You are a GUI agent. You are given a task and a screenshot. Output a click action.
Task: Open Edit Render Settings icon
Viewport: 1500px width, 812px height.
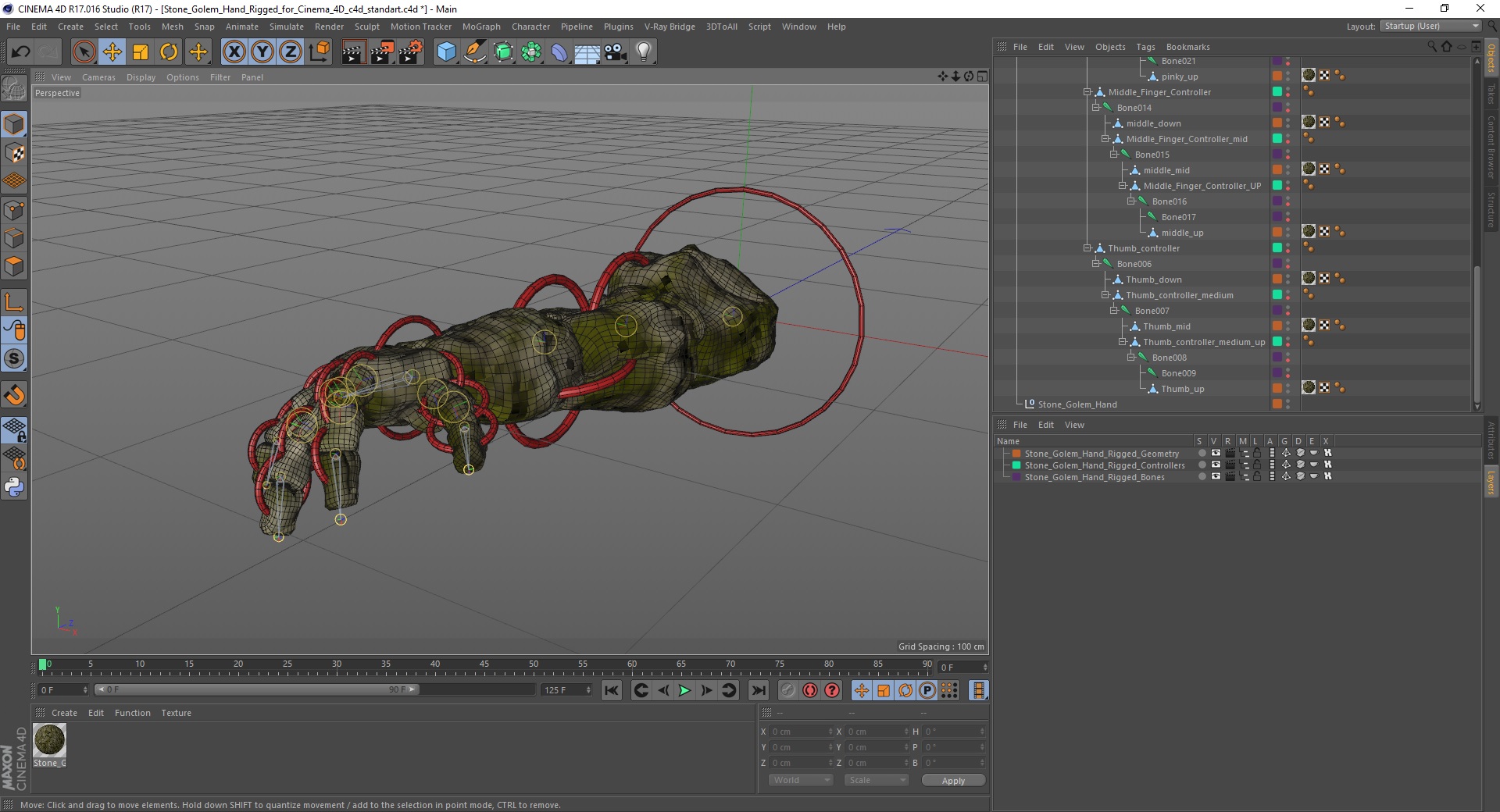click(410, 52)
